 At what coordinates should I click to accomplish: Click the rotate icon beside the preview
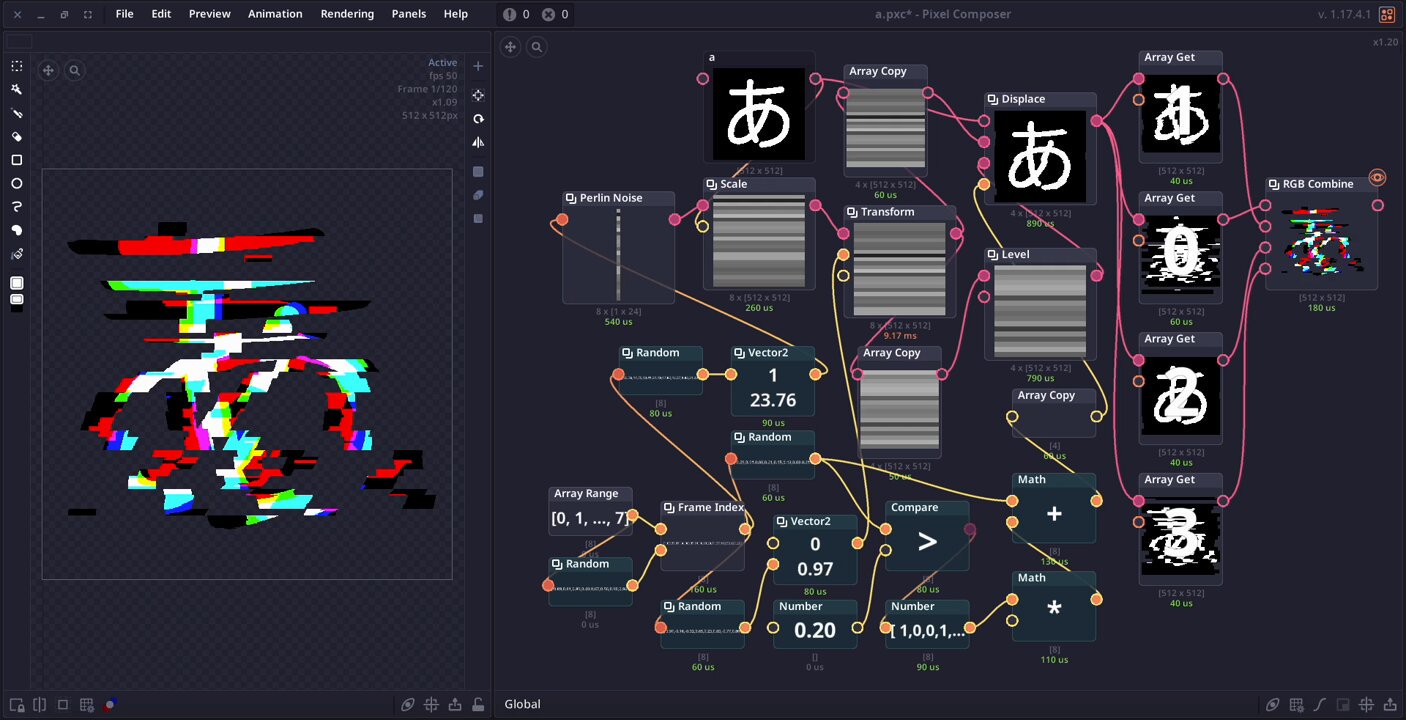pos(478,119)
